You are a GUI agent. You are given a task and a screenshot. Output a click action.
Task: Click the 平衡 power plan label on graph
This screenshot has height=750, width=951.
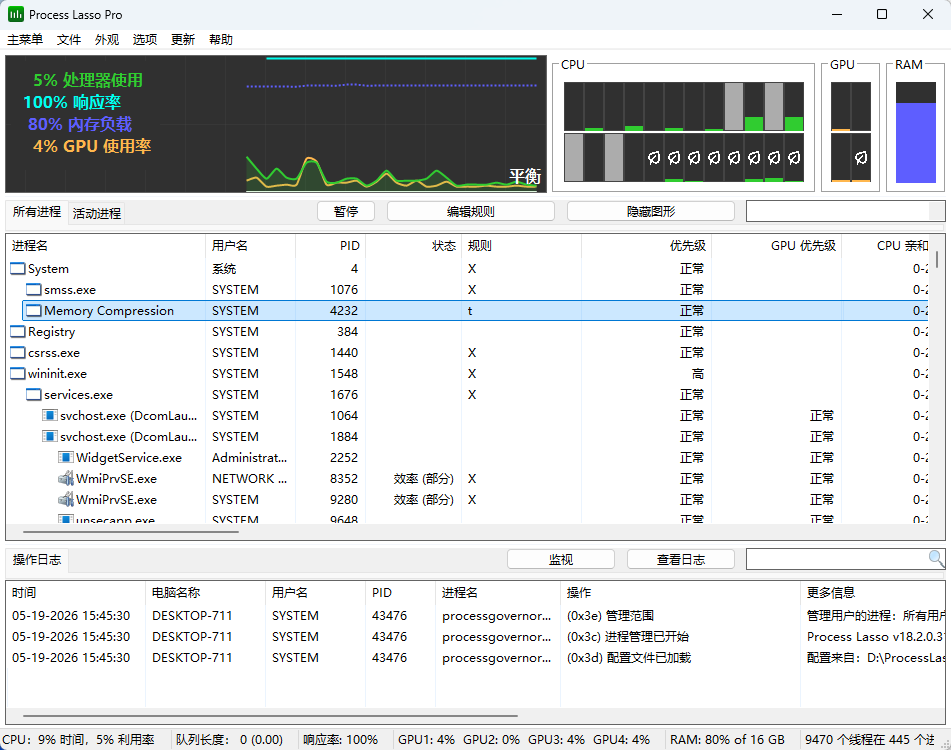click(x=525, y=176)
